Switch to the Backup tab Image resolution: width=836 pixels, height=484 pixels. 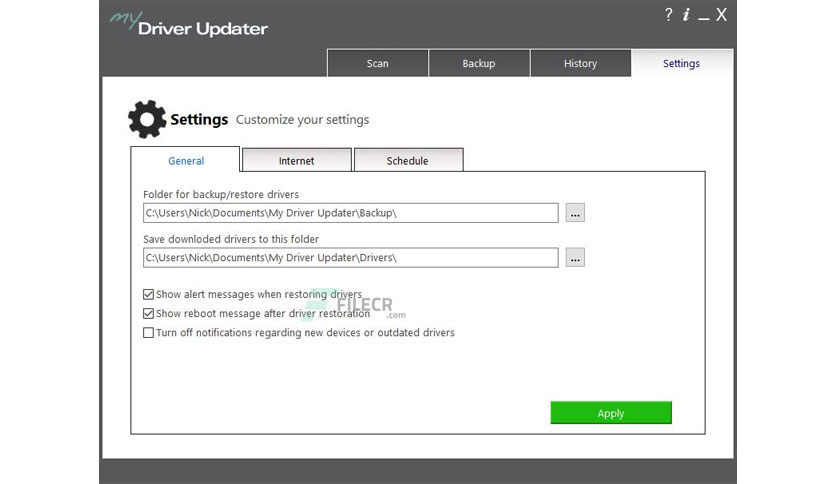[479, 63]
